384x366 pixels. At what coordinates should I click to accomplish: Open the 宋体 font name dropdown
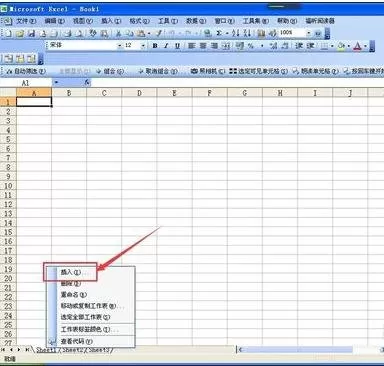pos(120,46)
